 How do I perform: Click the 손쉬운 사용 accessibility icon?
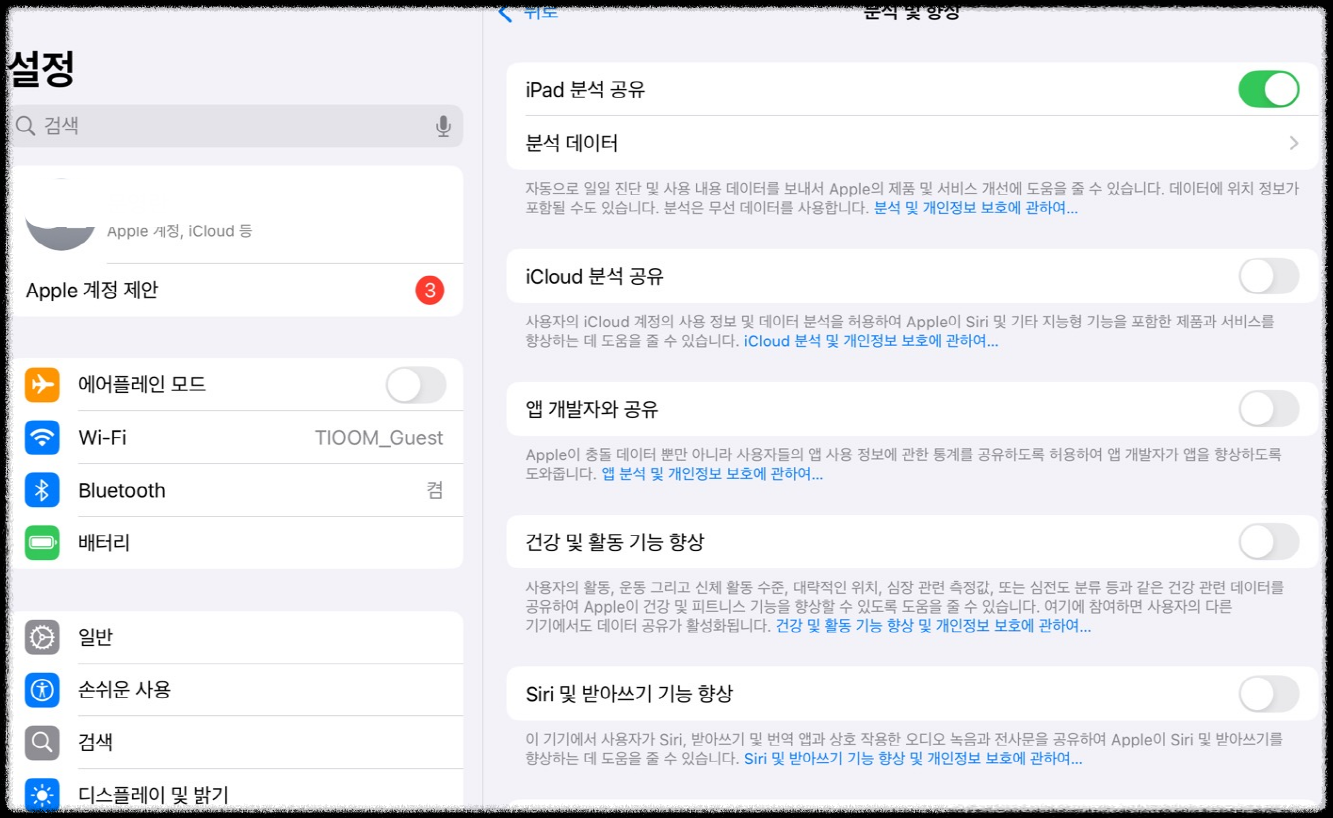coord(41,689)
